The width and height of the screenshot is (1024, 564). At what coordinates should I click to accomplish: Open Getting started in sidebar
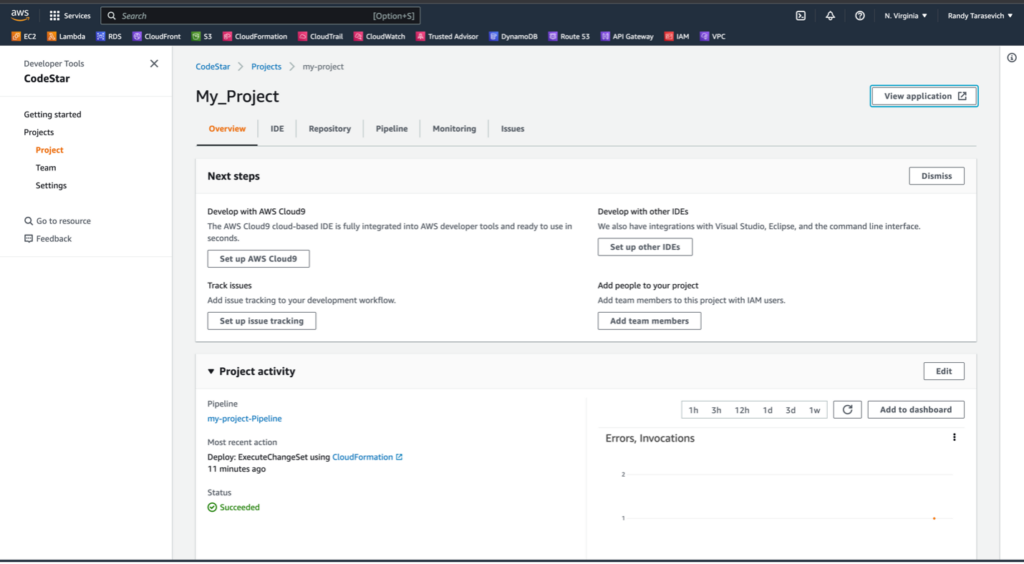point(53,114)
